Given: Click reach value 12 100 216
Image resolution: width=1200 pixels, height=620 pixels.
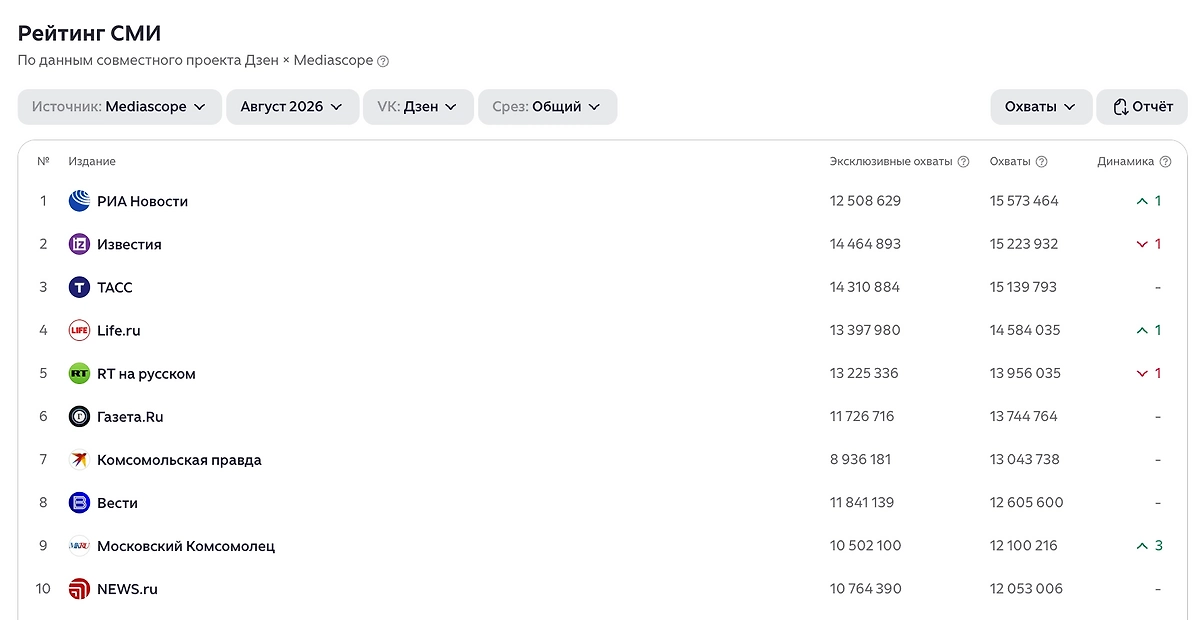Looking at the screenshot, I should (1024, 546).
